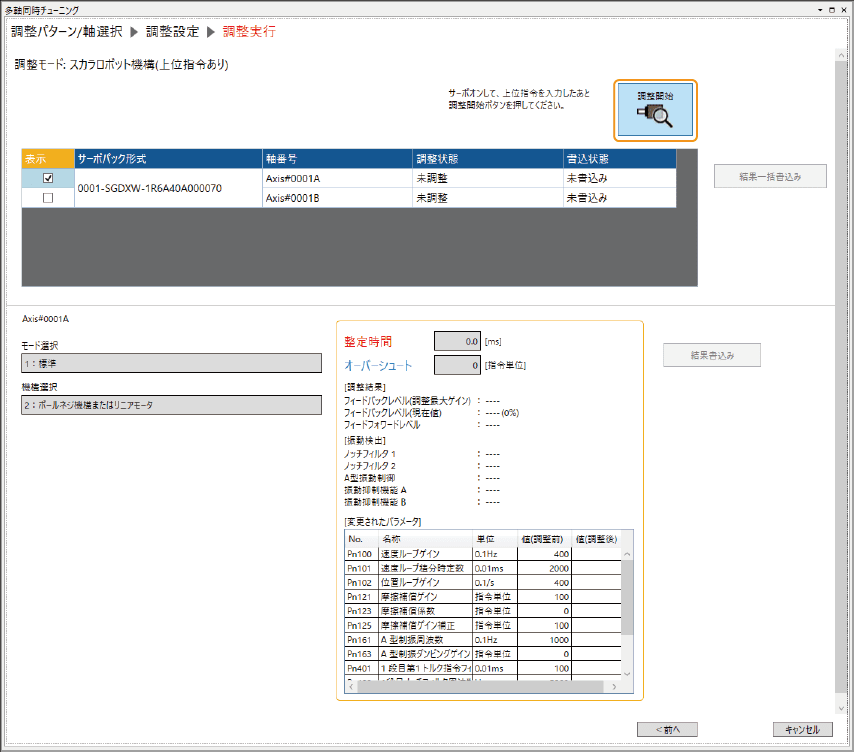Click the 機構選択 field showing ボールネジ機構
Image resolution: width=854 pixels, height=752 pixels.
click(171, 404)
